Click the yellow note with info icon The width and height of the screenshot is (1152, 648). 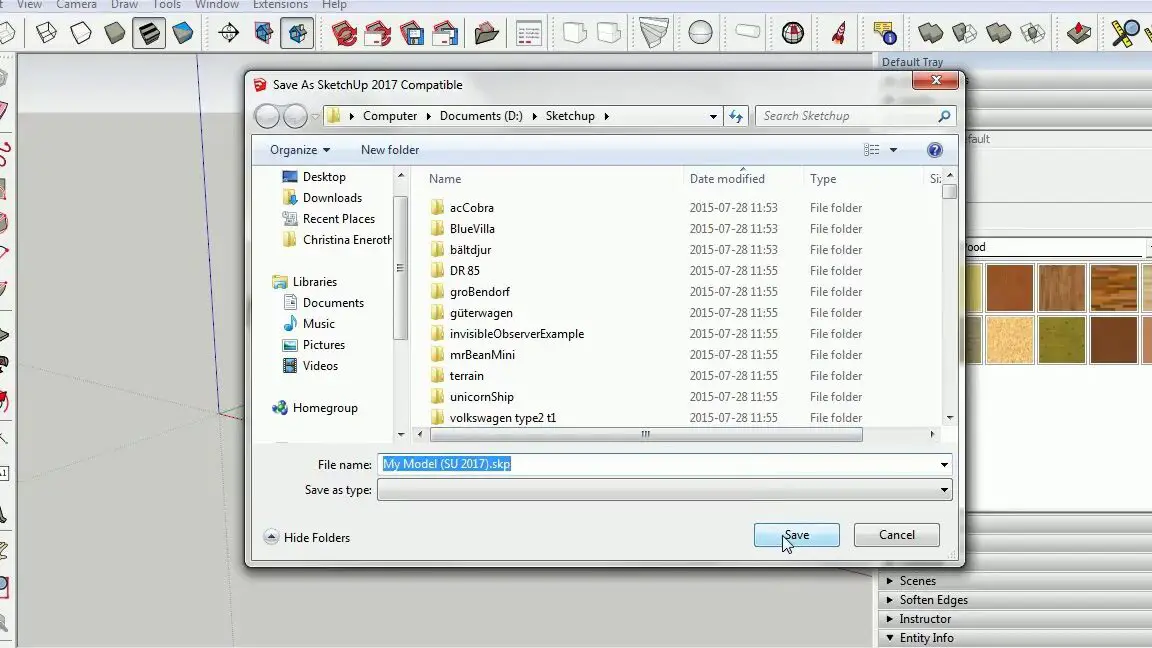[x=885, y=33]
